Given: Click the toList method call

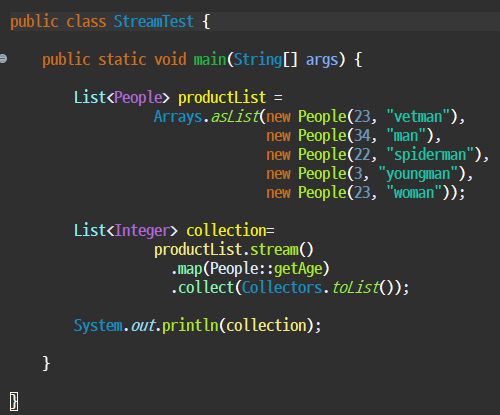Looking at the screenshot, I should [356, 288].
